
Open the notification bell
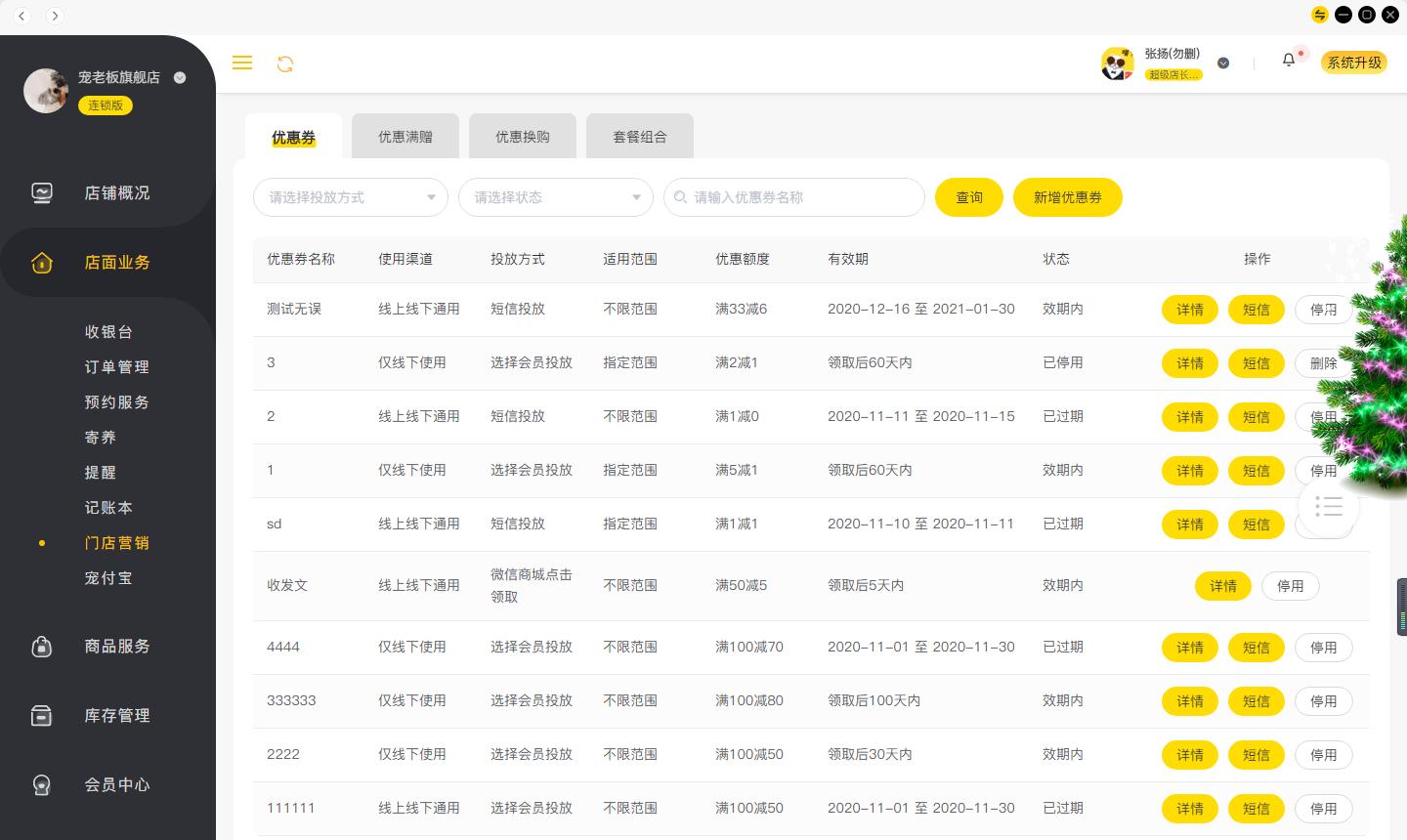pyautogui.click(x=1288, y=60)
